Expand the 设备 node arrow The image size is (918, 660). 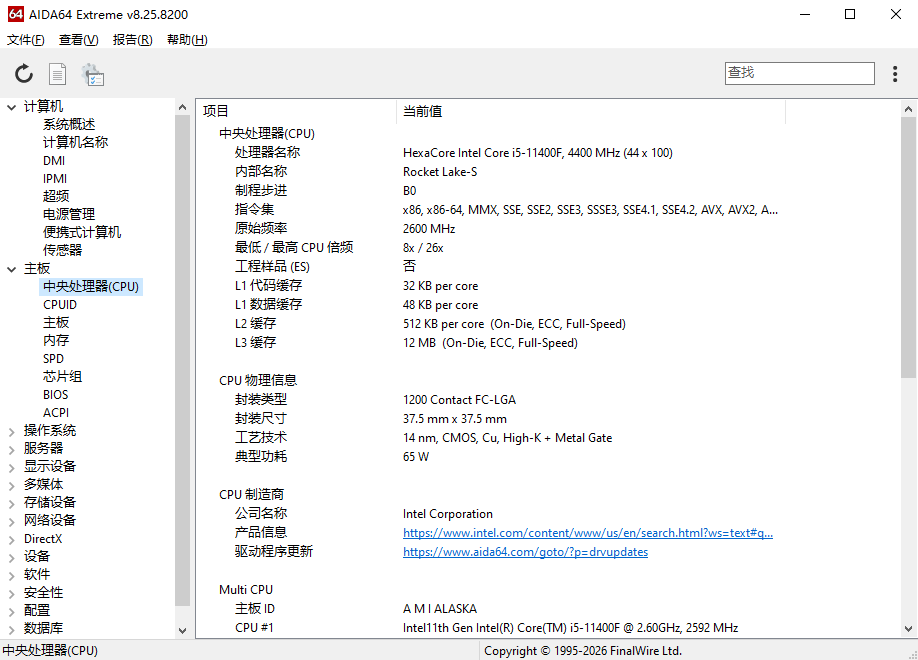click(11, 558)
